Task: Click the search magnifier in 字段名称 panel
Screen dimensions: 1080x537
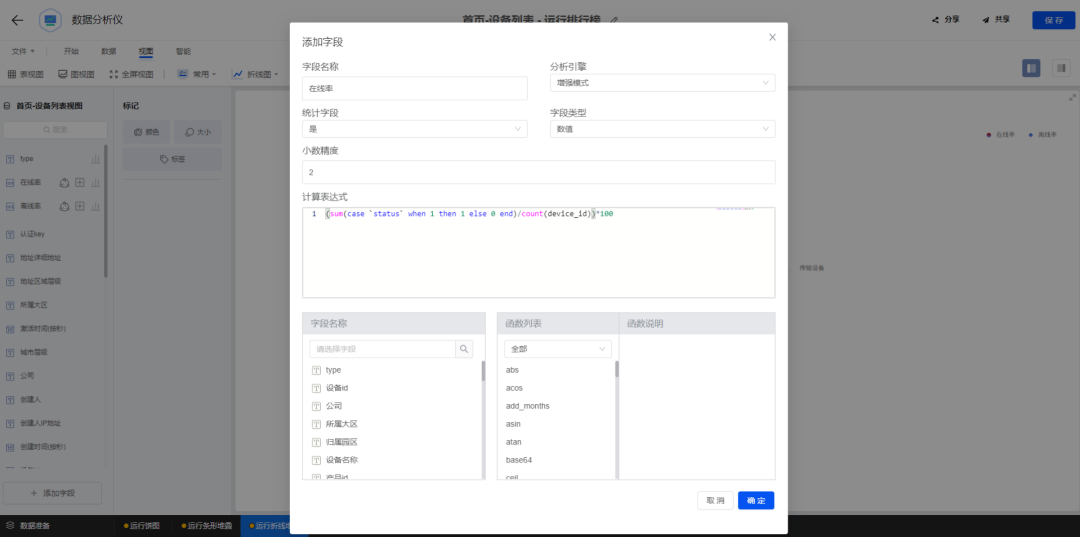Action: 464,349
